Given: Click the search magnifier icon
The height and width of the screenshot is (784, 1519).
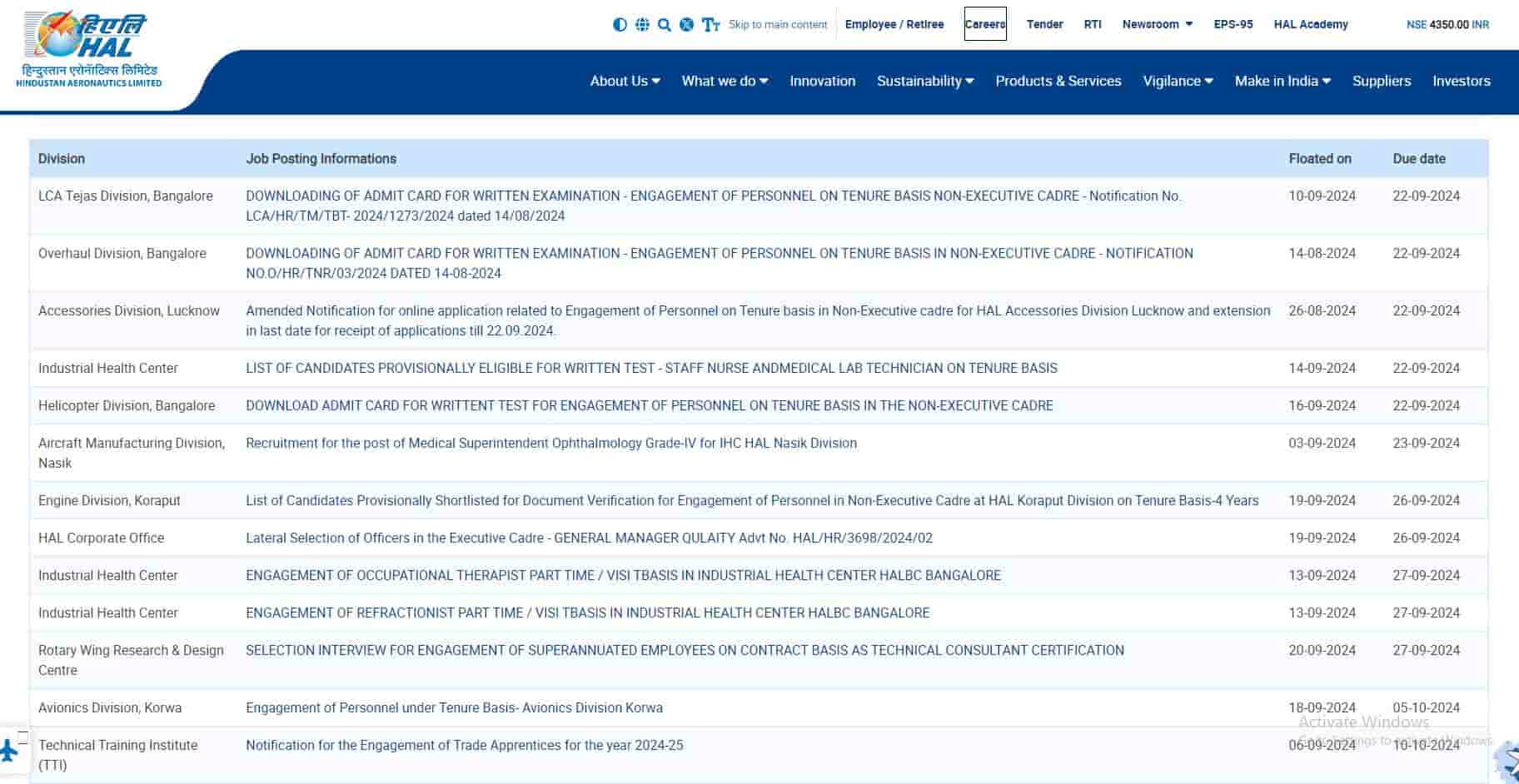Looking at the screenshot, I should [x=664, y=24].
